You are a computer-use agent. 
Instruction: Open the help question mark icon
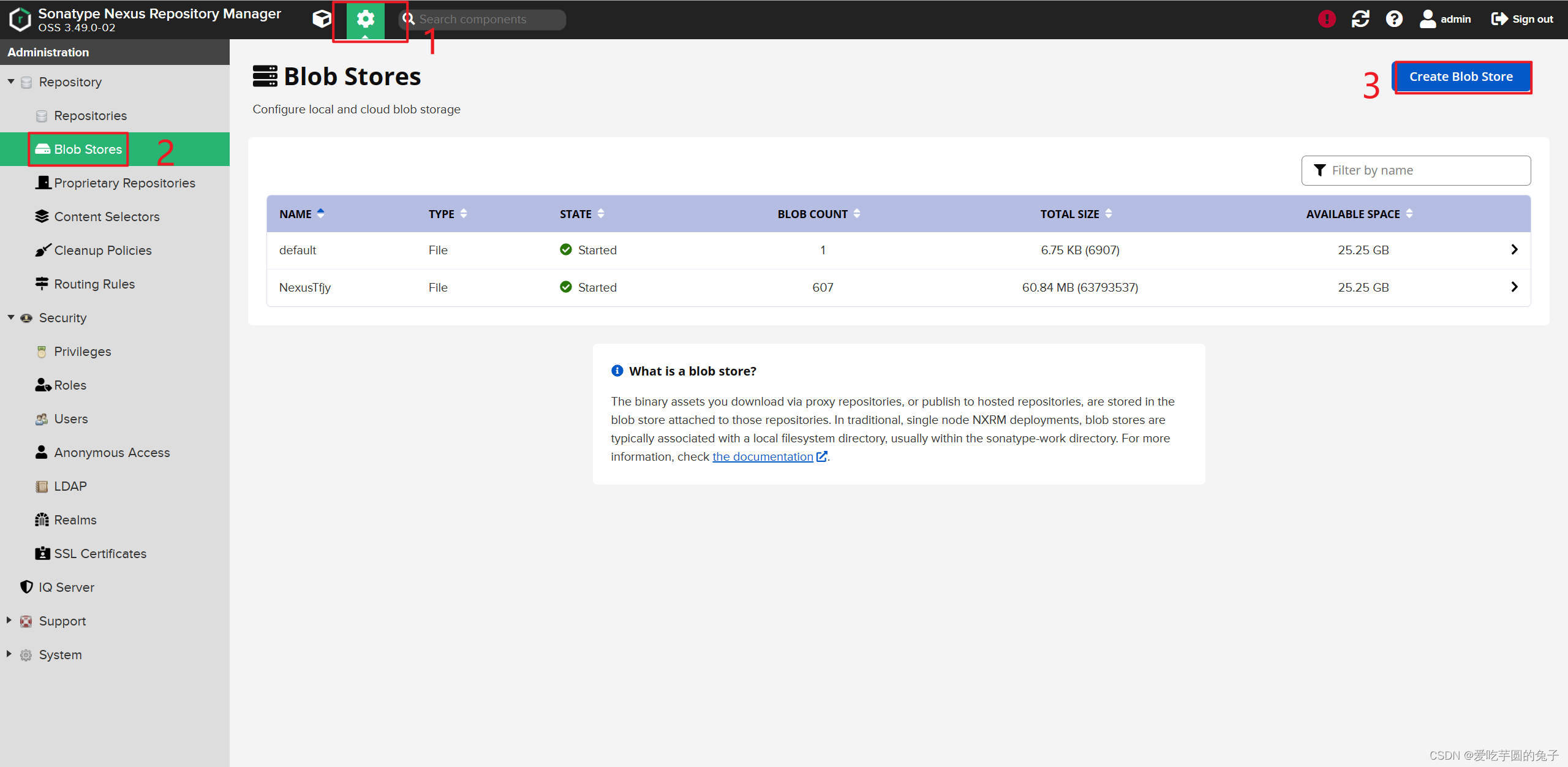pos(1394,19)
